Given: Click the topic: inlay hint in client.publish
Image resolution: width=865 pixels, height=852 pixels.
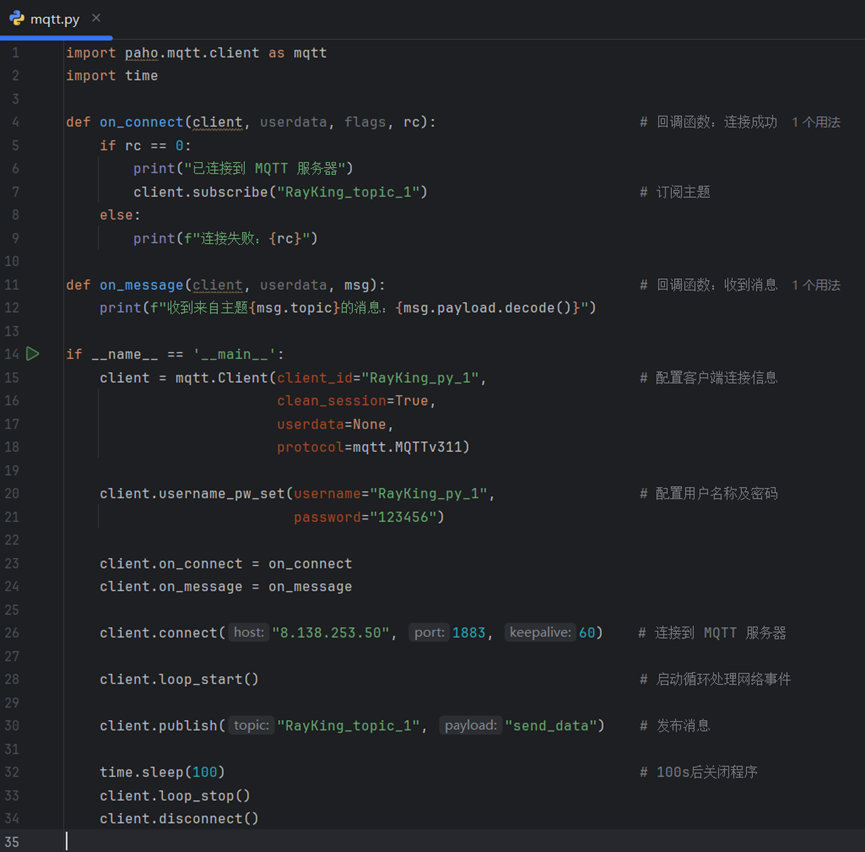Looking at the screenshot, I should pos(251,726).
